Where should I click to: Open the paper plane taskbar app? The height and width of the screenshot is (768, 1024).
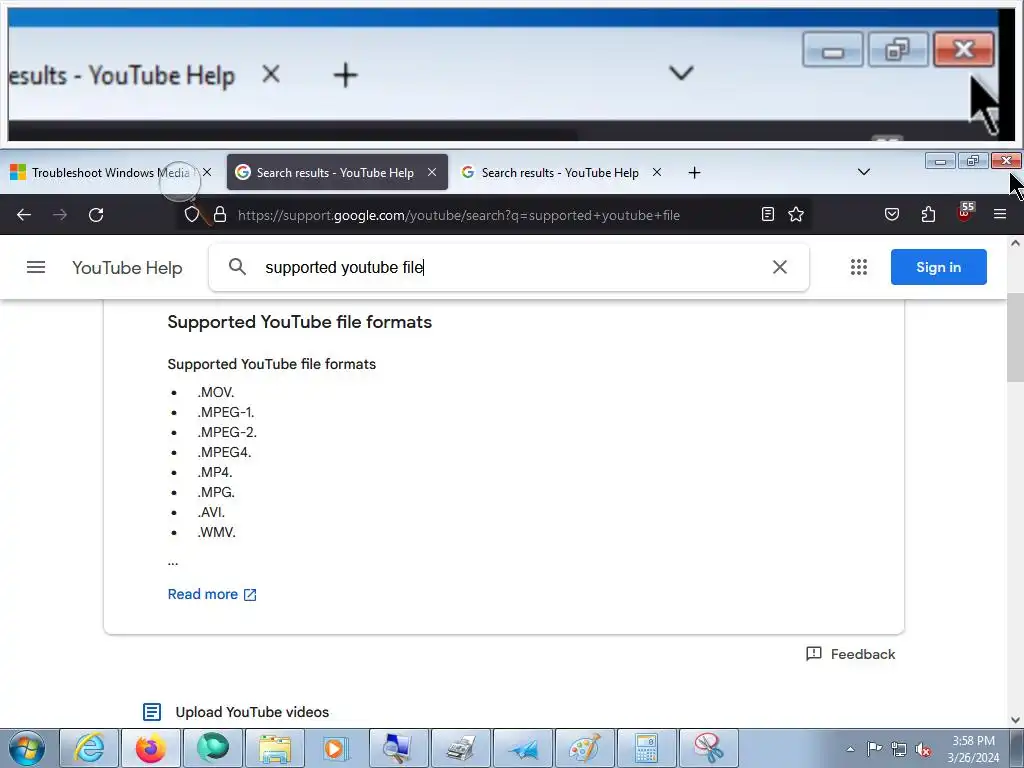tap(523, 748)
